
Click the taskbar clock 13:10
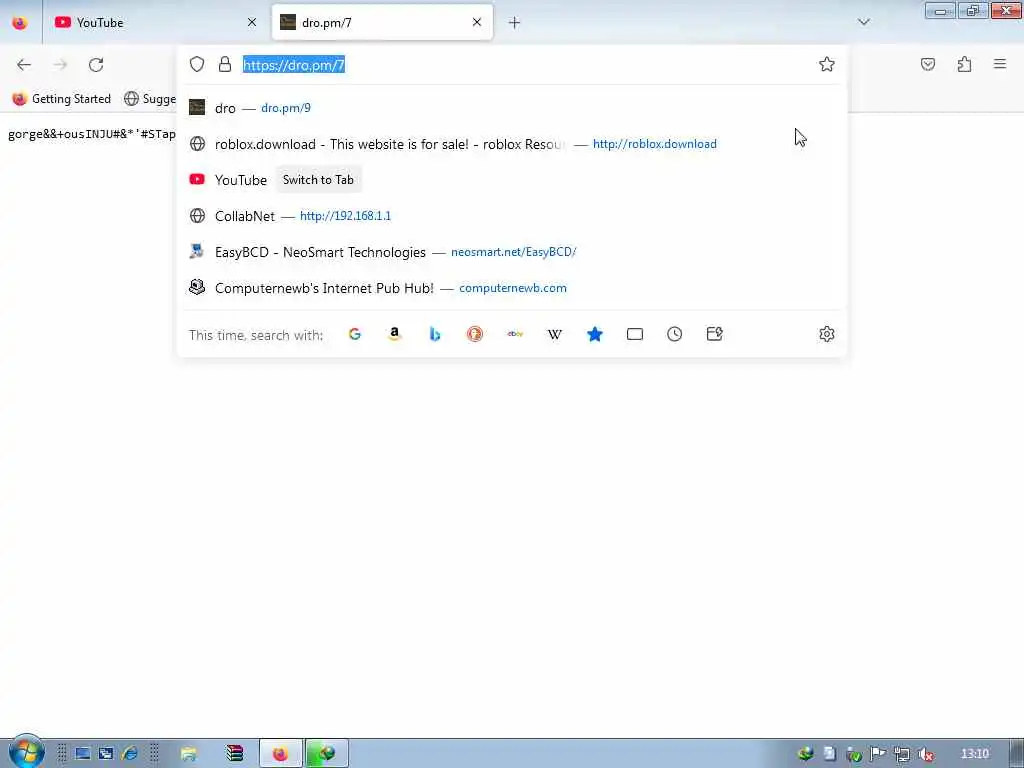[974, 754]
